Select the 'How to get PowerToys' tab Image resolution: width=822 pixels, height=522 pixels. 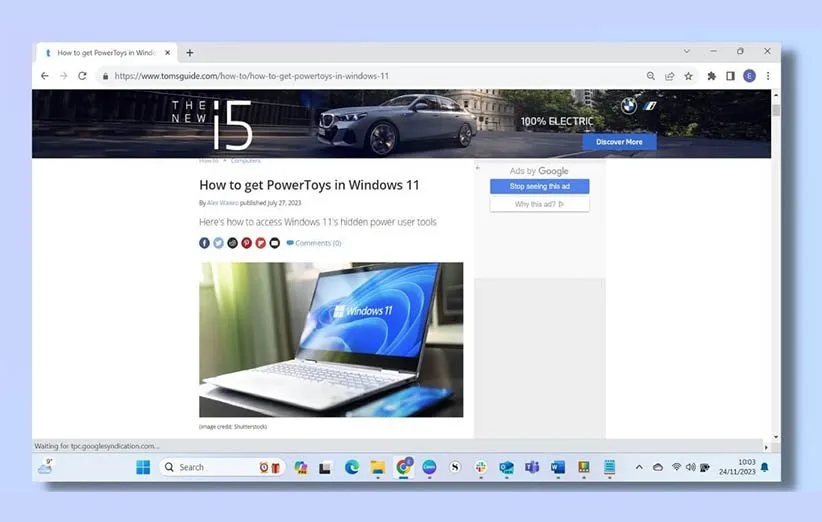click(105, 53)
